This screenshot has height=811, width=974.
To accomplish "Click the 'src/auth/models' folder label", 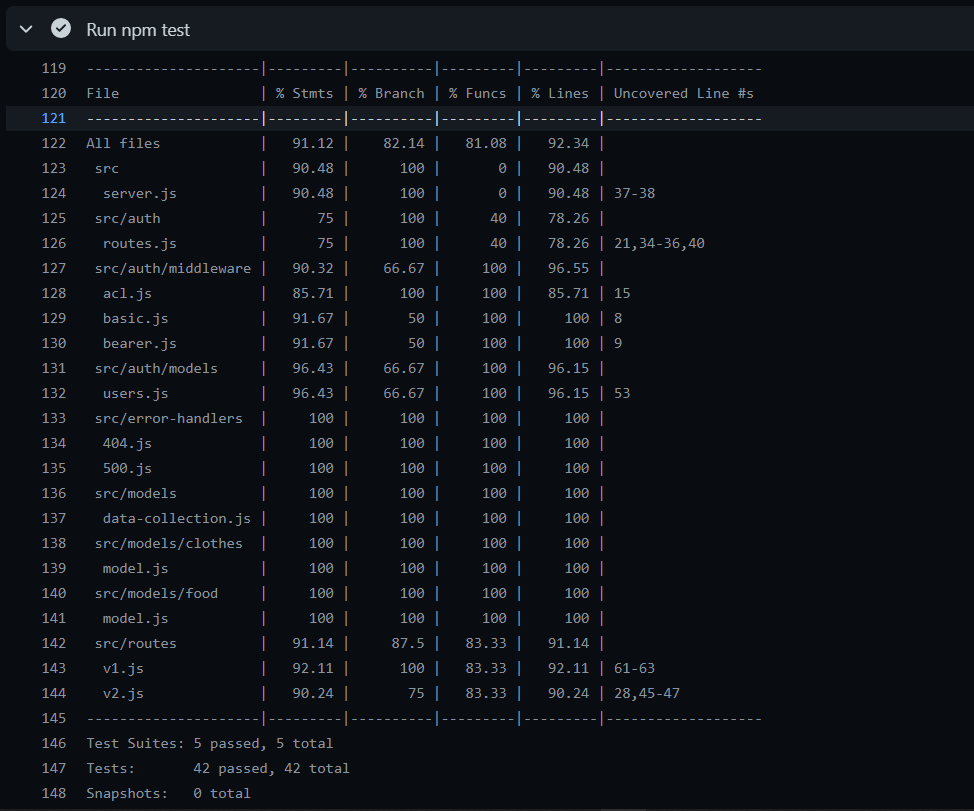I will tap(156, 368).
